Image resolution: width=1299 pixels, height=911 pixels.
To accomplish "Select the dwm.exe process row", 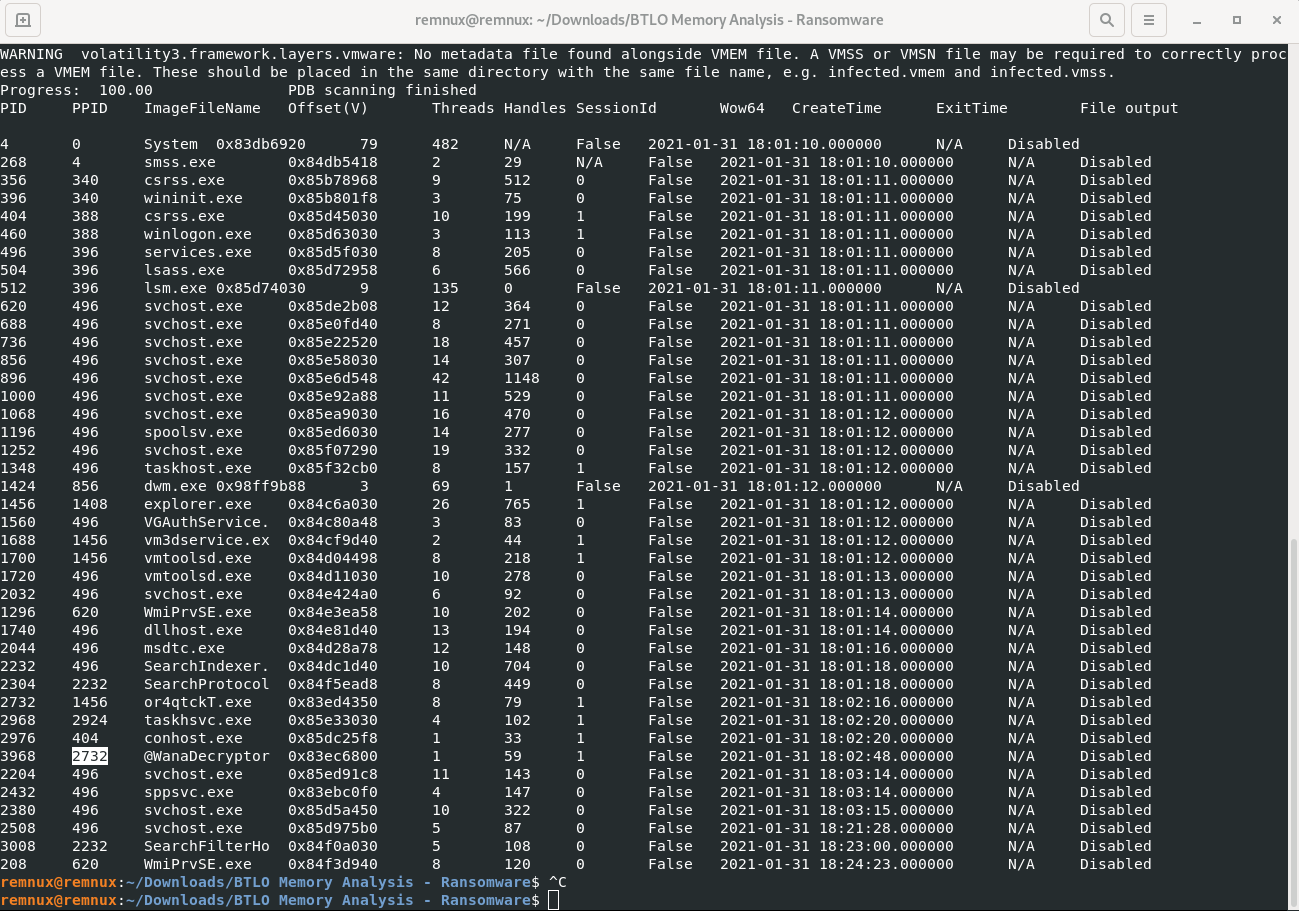I will [x=540, y=486].
